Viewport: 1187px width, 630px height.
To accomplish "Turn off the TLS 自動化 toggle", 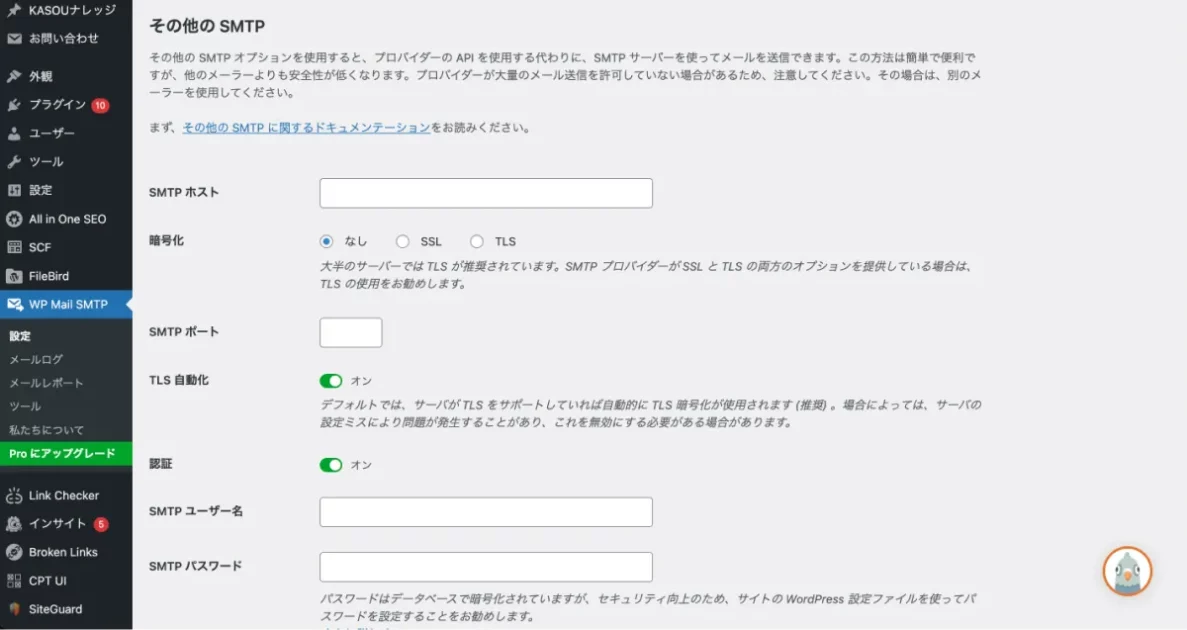I will point(331,381).
